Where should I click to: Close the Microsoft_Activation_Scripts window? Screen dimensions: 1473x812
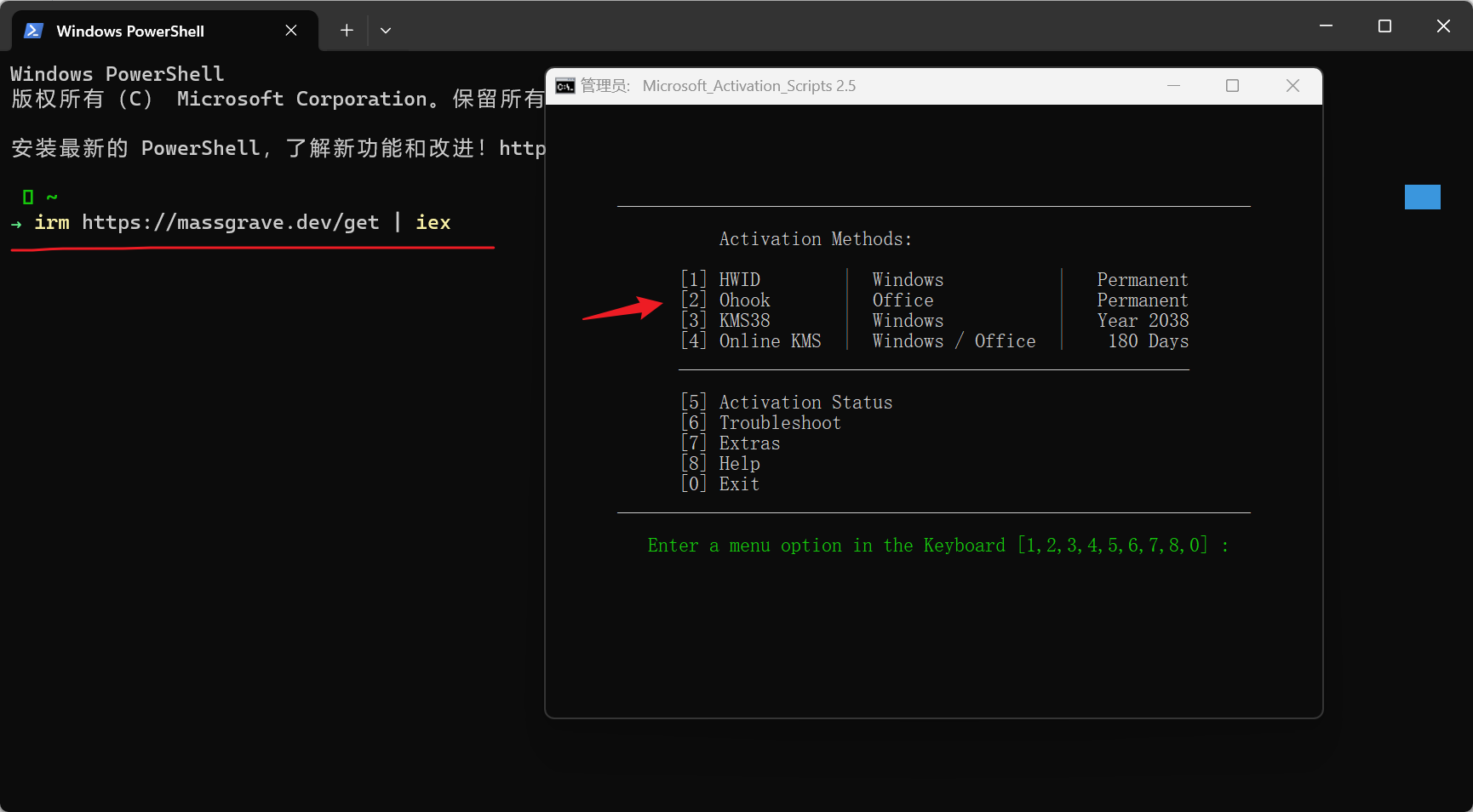click(x=1292, y=86)
